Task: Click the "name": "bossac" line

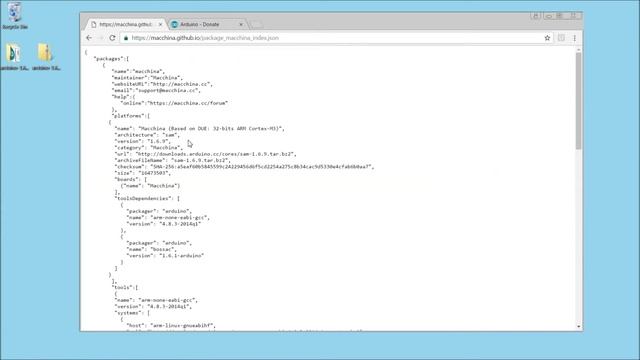Action: coord(151,249)
